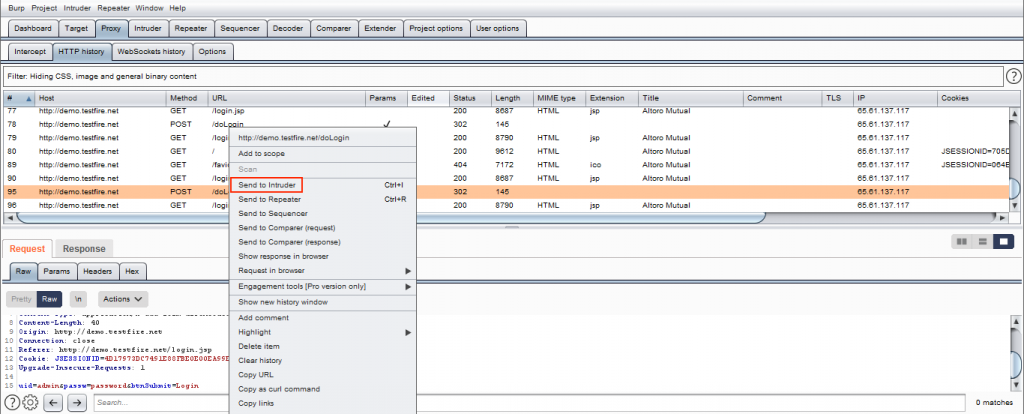Go to next search match arrow

tap(77, 403)
